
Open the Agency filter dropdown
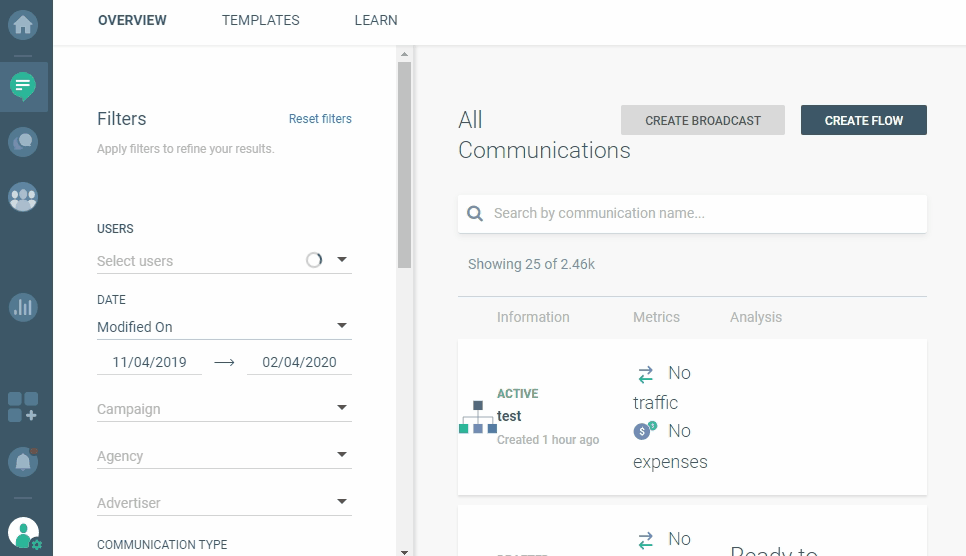pyautogui.click(x=342, y=455)
